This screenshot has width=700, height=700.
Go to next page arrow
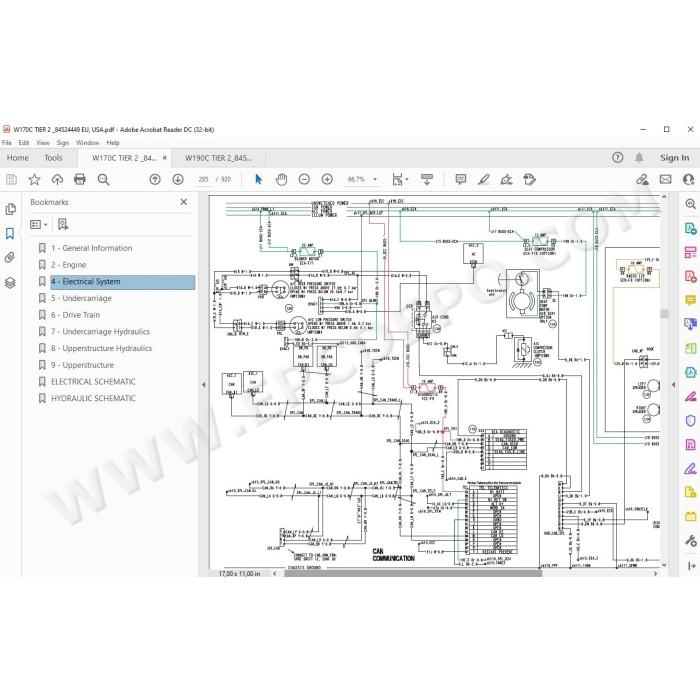tap(178, 179)
